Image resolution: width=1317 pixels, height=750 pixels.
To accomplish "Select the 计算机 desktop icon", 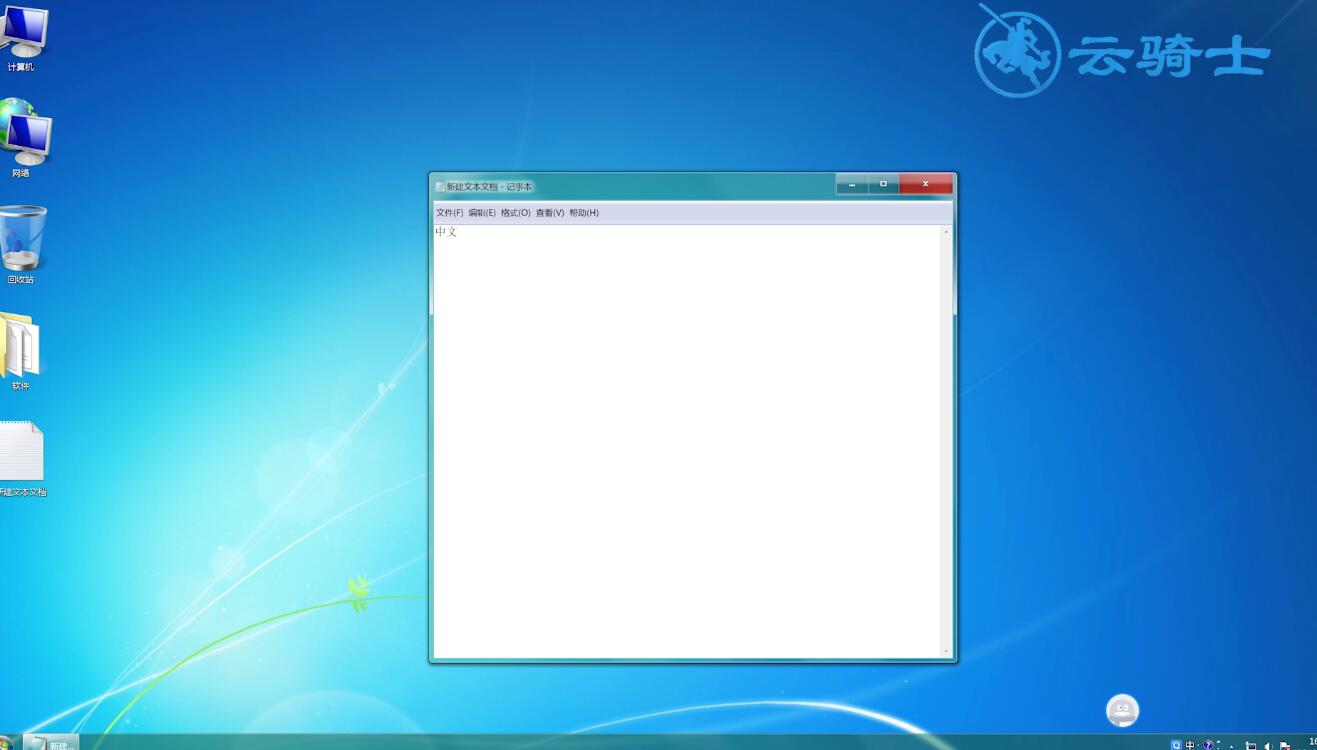I will pos(22,38).
